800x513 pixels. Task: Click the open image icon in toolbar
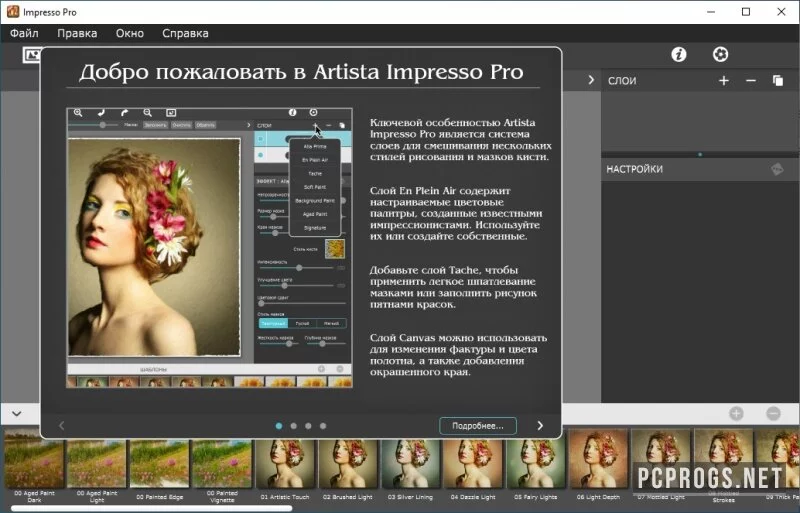pyautogui.click(x=32, y=55)
